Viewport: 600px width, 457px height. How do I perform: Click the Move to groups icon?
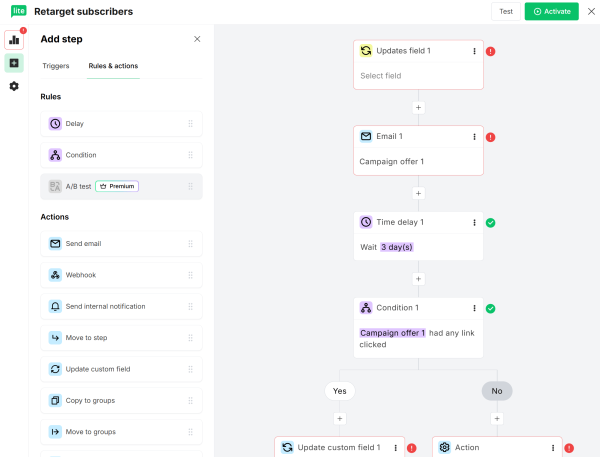point(55,432)
